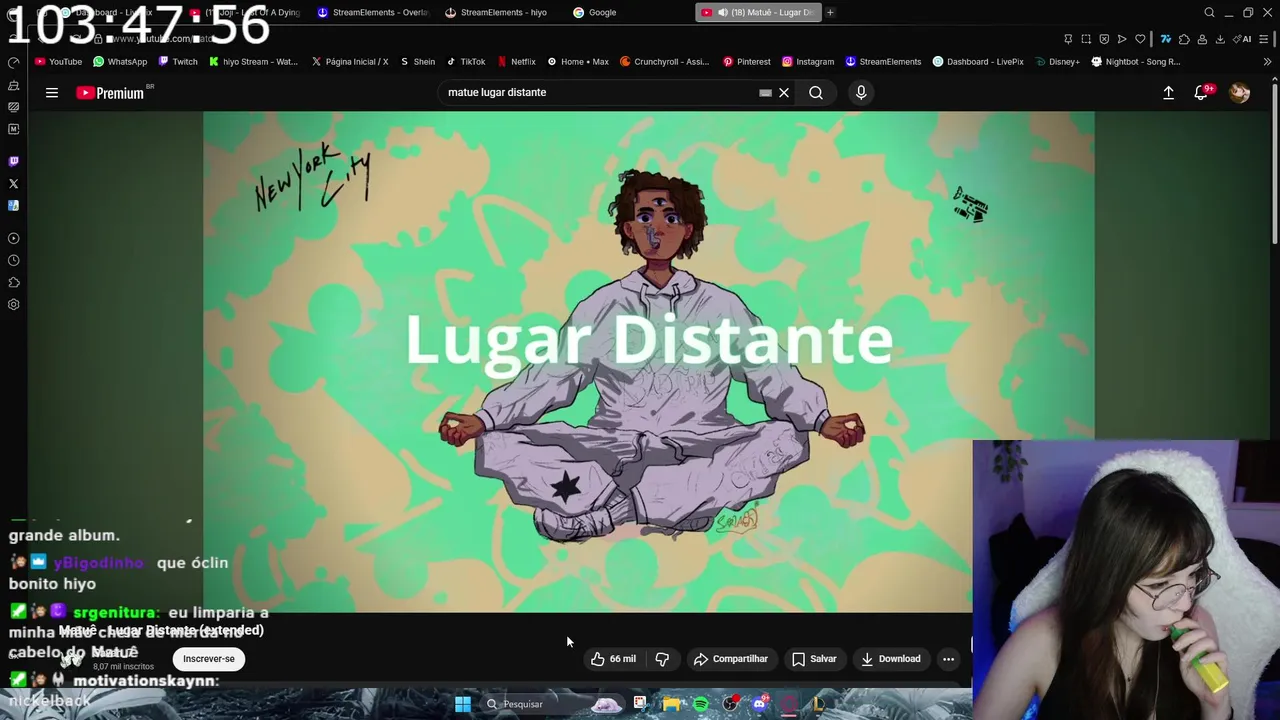Open hiyo Stream Kick bookmark
The height and width of the screenshot is (720, 1280).
(253, 62)
